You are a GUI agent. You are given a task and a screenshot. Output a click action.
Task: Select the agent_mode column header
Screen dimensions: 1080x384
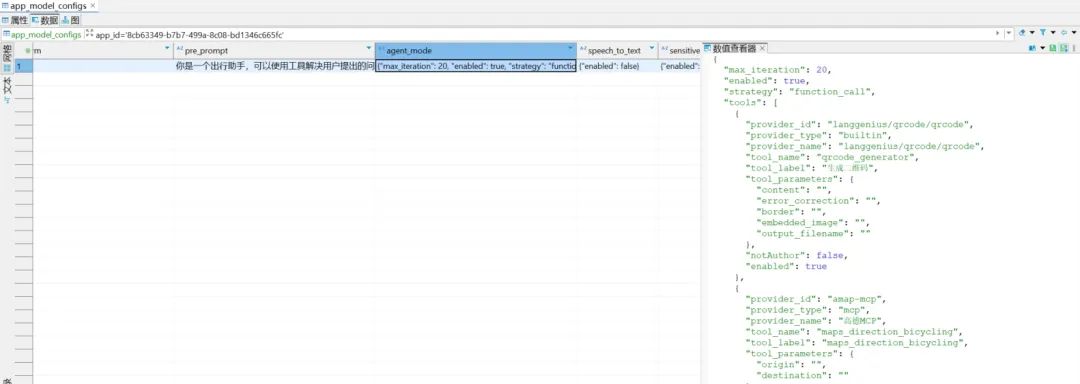click(x=475, y=50)
